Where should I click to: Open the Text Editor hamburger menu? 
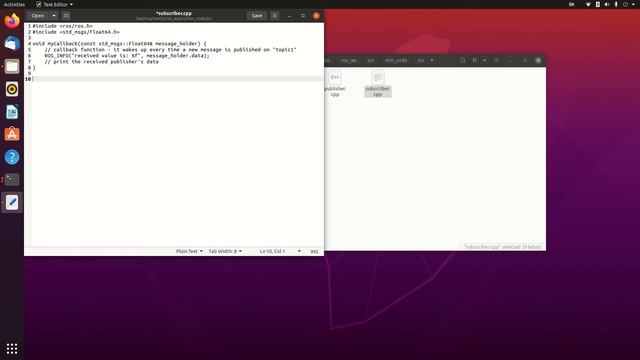(275, 16)
